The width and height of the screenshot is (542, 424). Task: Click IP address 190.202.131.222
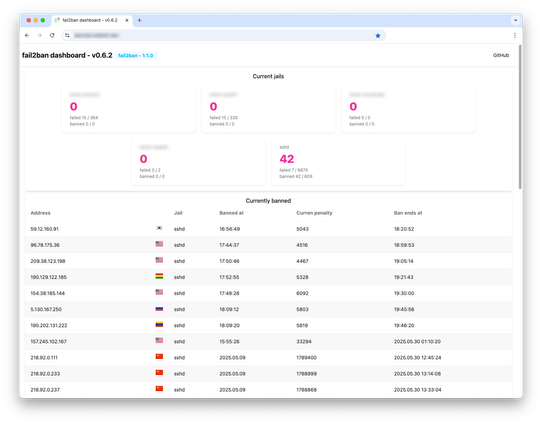pos(49,326)
